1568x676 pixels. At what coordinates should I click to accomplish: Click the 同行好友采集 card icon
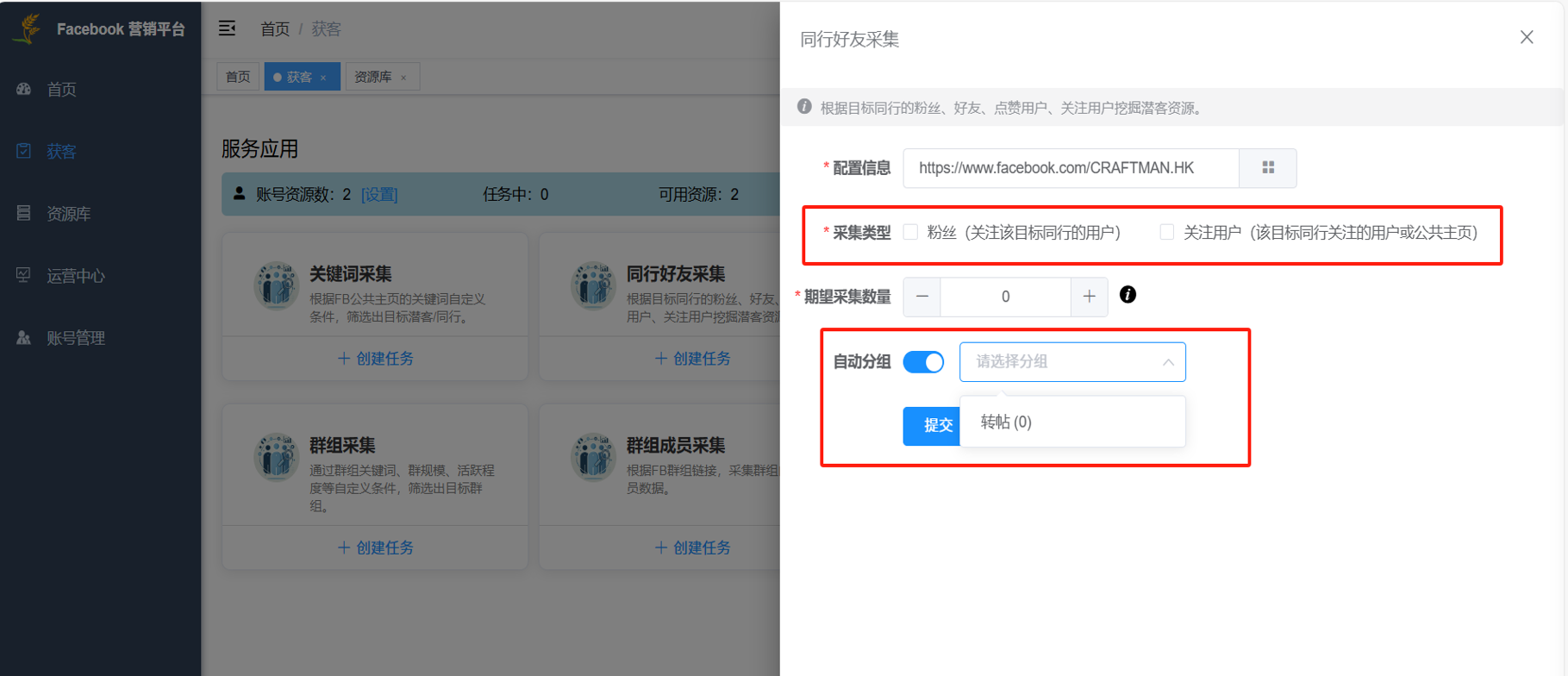pyautogui.click(x=593, y=285)
